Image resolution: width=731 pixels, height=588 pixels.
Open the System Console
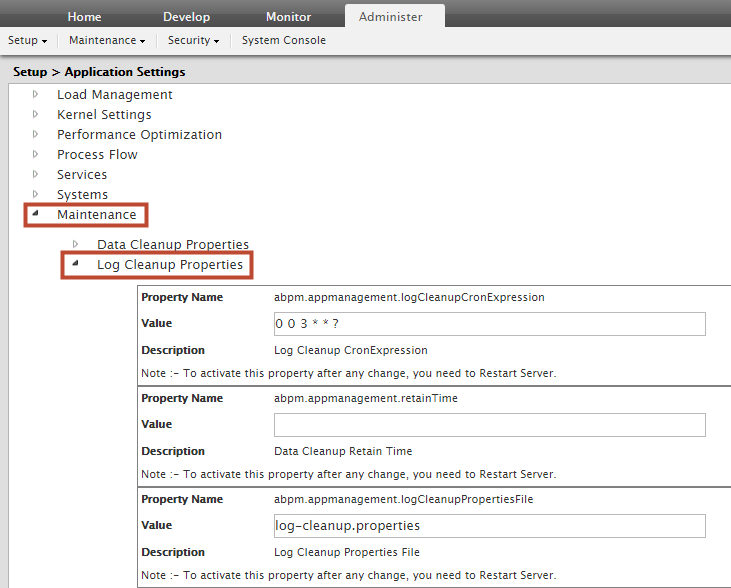(283, 40)
